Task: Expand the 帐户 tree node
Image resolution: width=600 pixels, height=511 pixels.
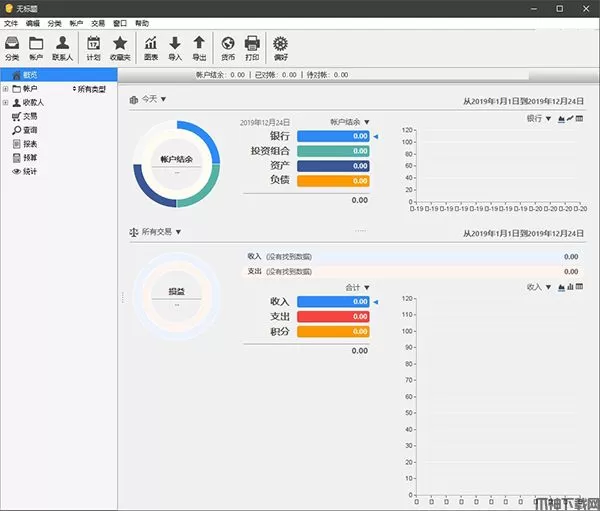Action: click(5, 89)
